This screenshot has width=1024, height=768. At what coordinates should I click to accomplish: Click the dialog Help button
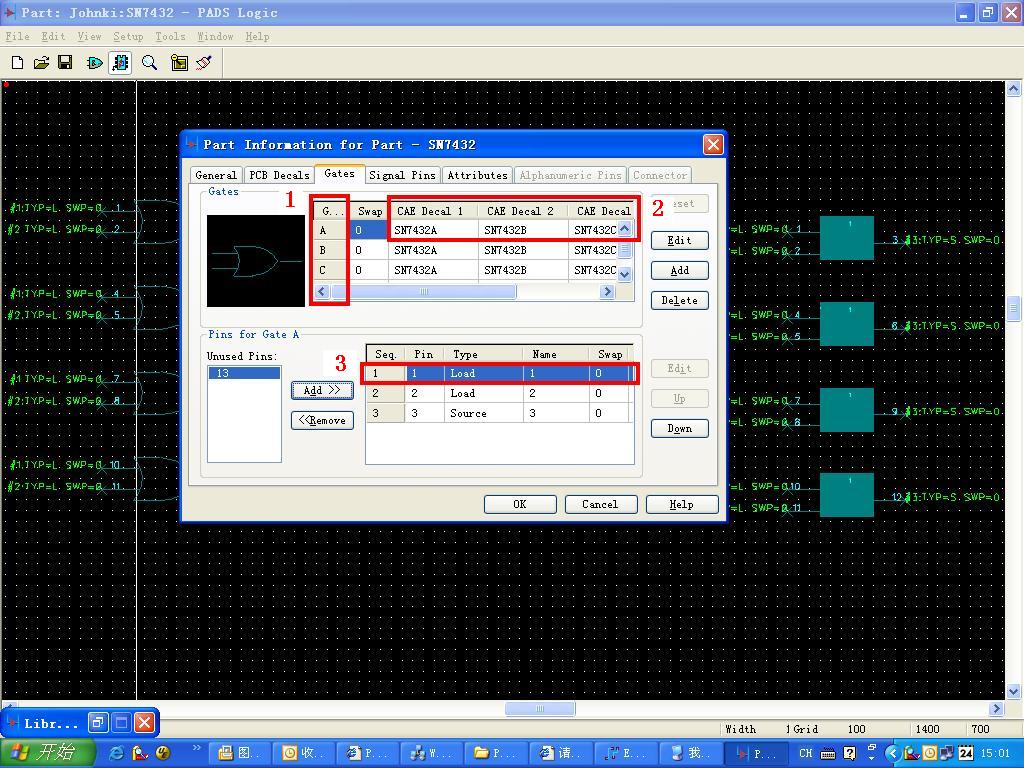pos(681,504)
